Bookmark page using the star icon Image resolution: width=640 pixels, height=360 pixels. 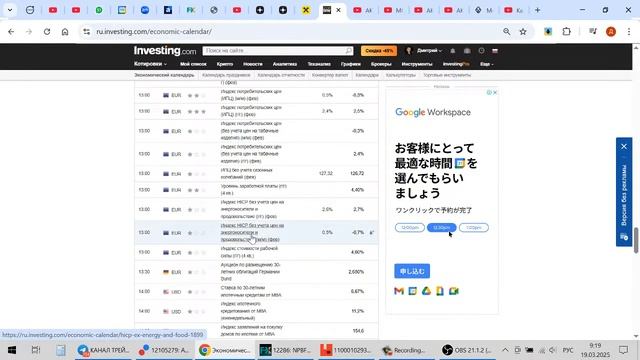pos(523,31)
